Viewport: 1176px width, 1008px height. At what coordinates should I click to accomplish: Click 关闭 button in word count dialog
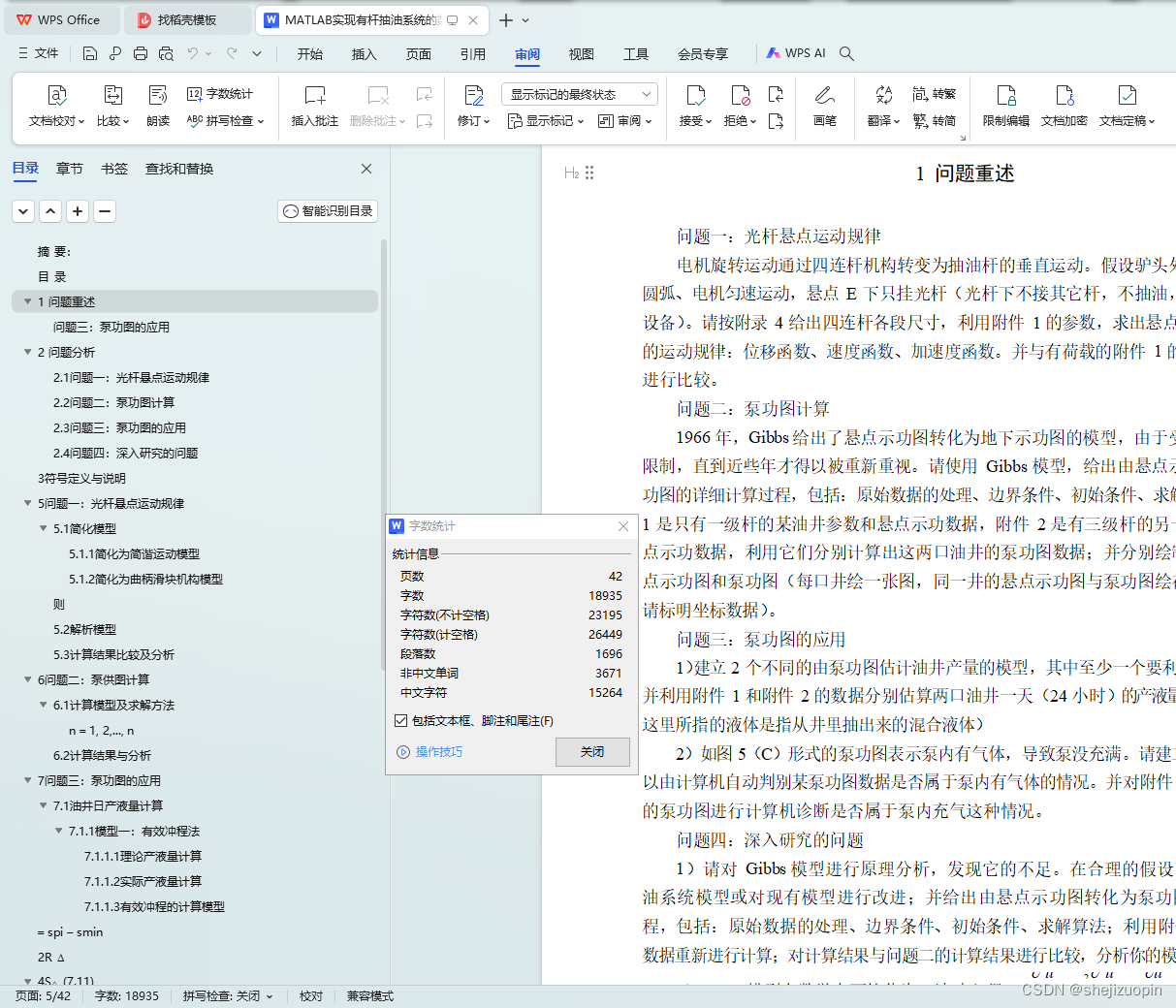(592, 751)
